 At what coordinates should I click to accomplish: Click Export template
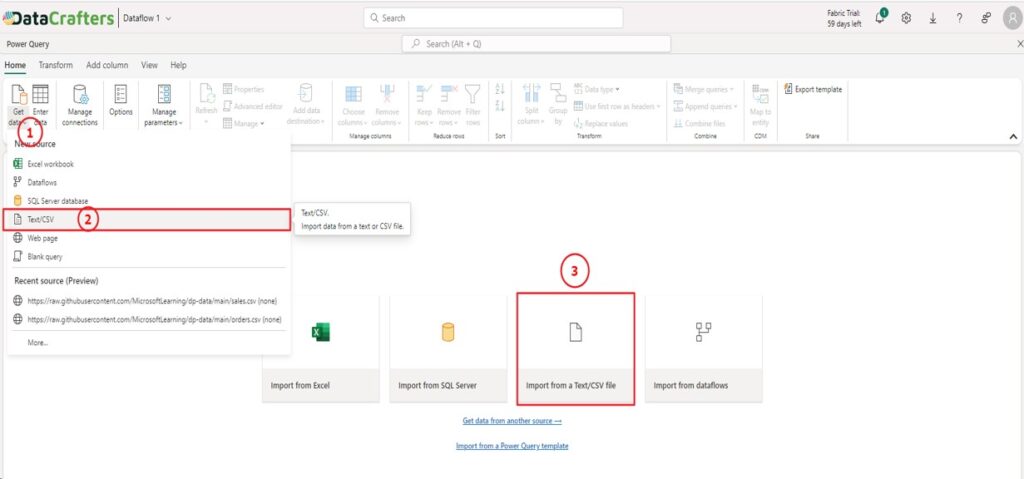tap(813, 90)
